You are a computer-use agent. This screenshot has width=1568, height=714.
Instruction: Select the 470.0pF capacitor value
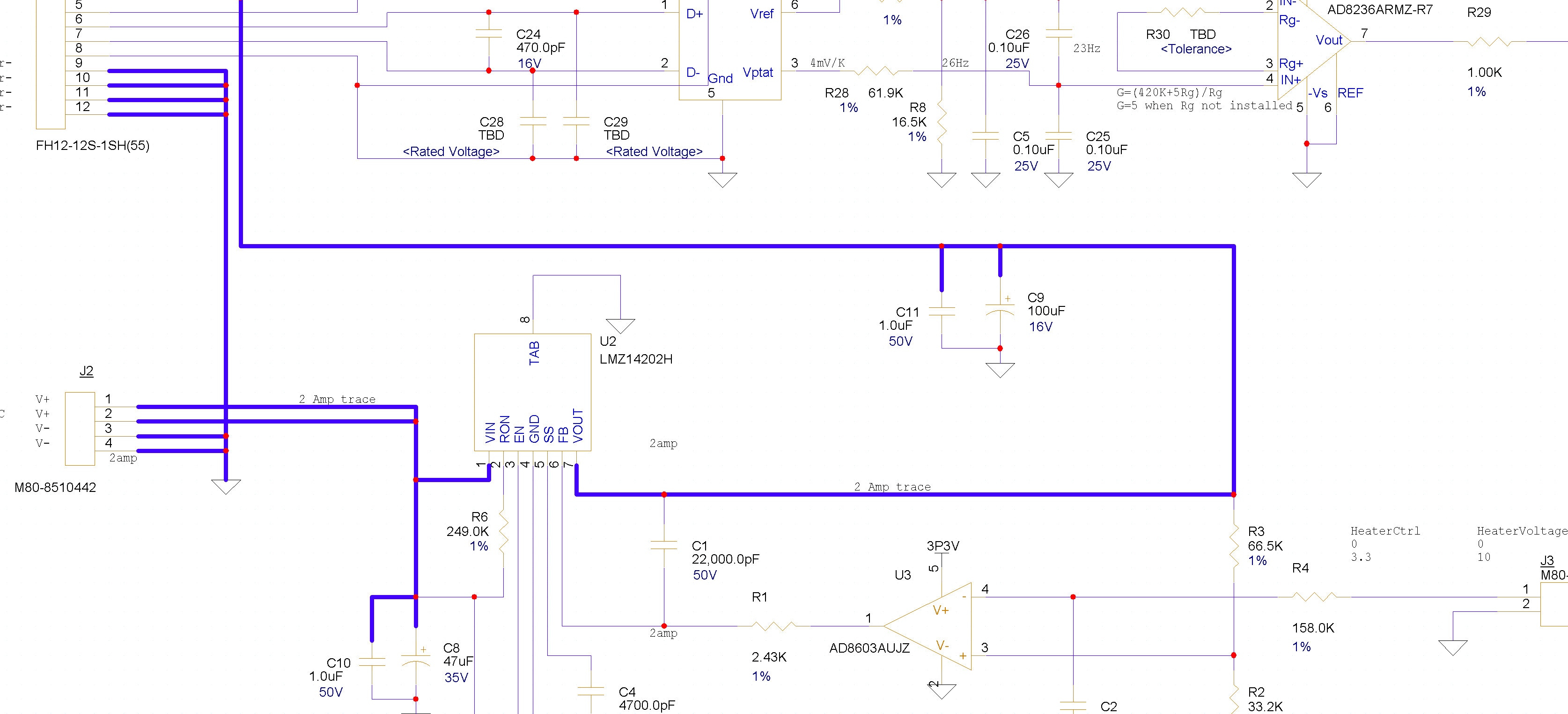point(540,48)
